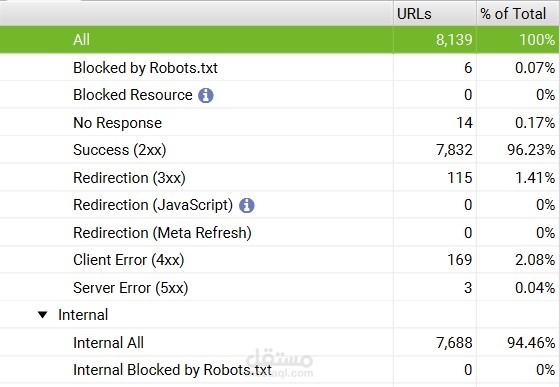This screenshot has width=560, height=387.
Task: Select the Client Error (4xx) row
Action: tap(279, 260)
